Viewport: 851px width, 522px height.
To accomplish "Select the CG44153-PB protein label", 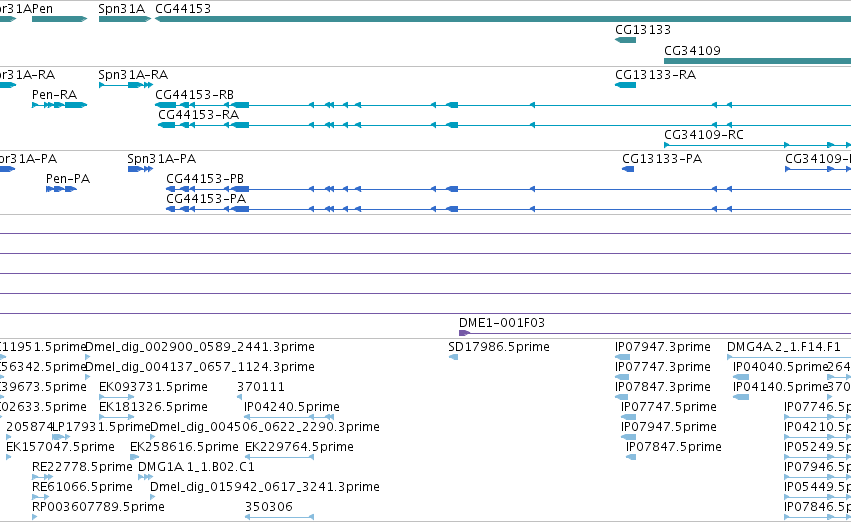I will click(x=205, y=179).
